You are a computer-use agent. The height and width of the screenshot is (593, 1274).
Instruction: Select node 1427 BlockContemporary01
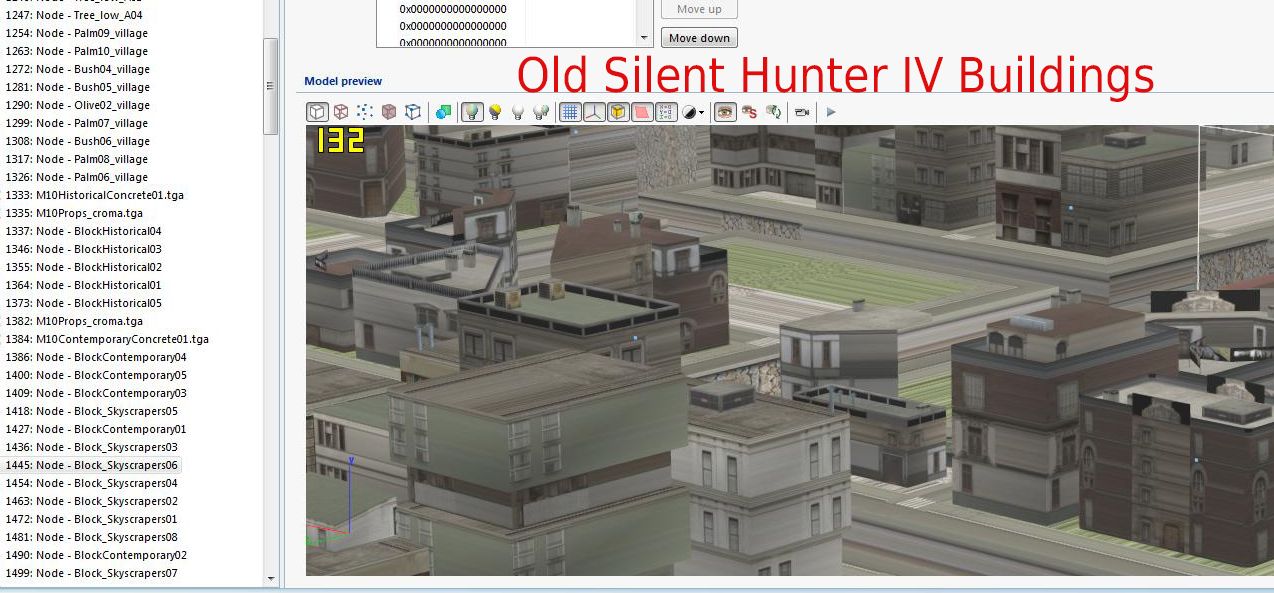click(96, 429)
